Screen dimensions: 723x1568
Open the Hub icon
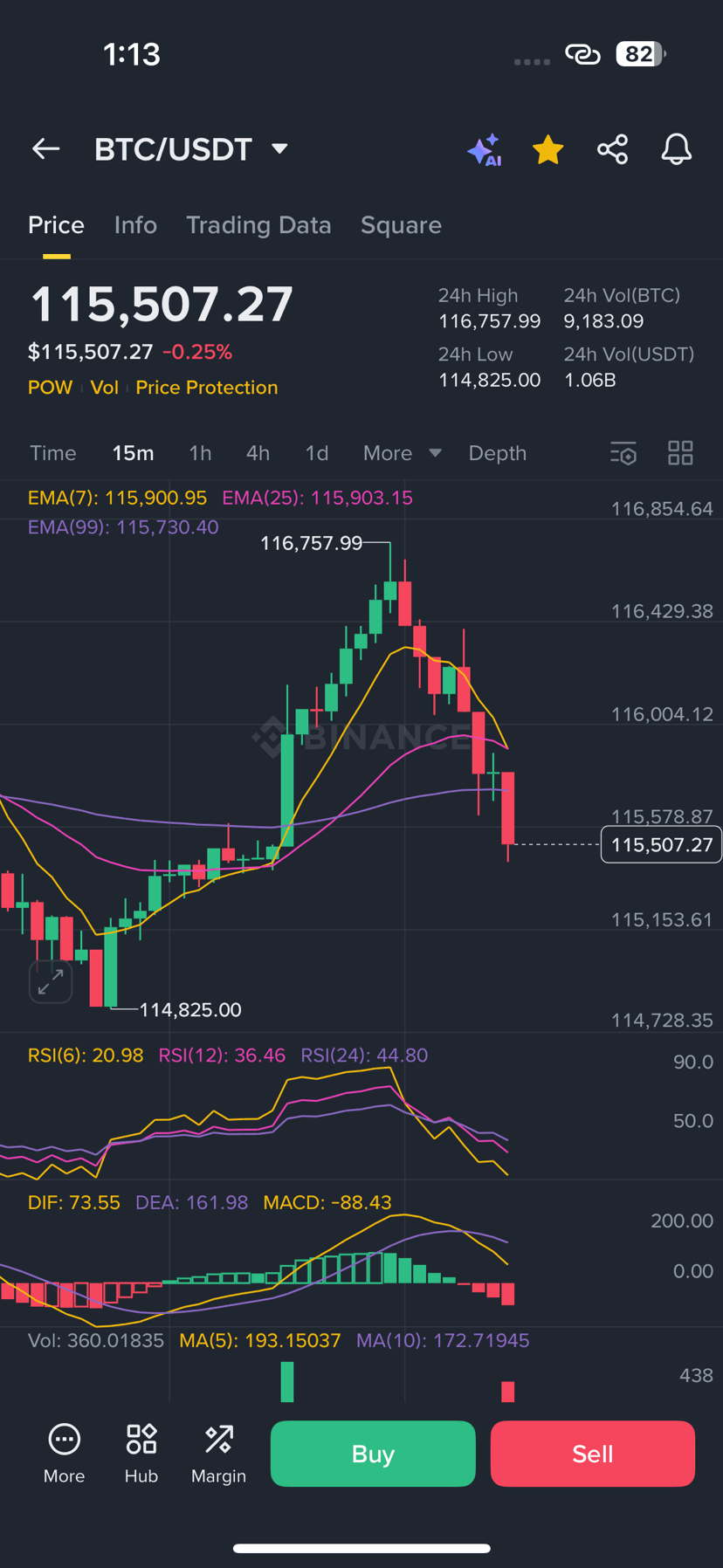coord(141,1454)
